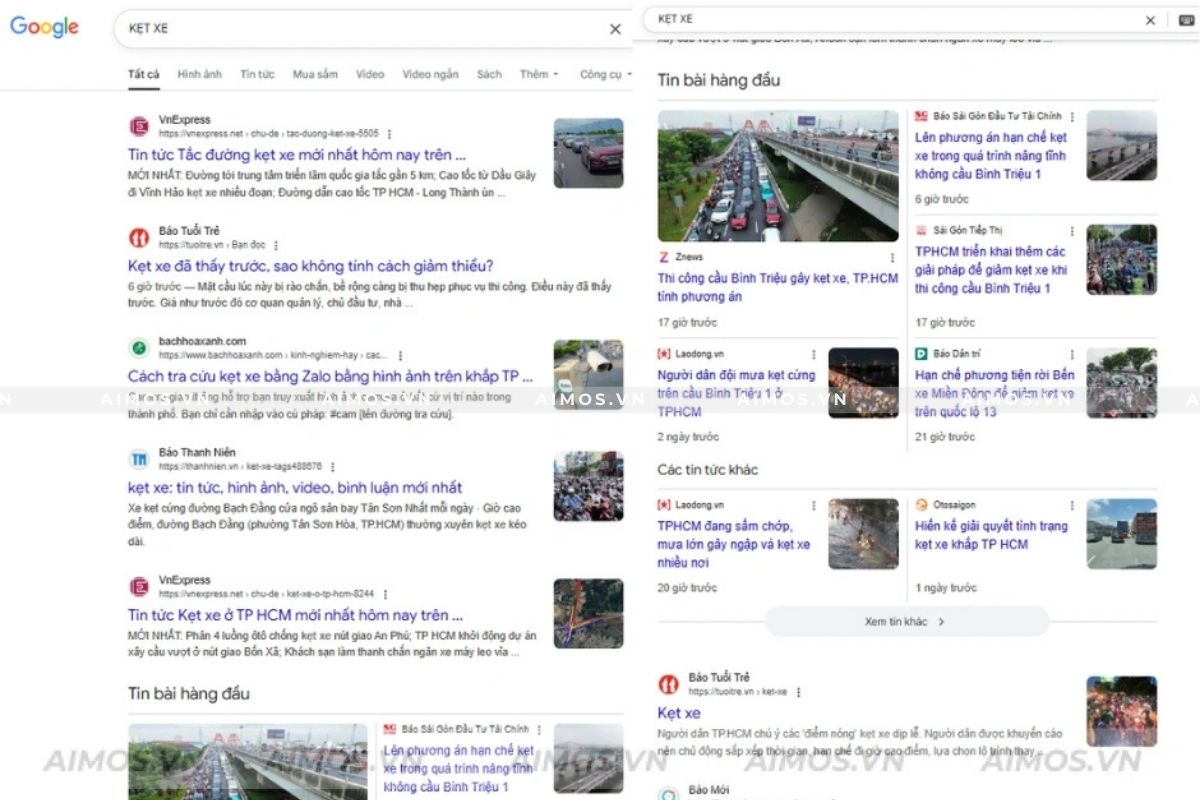The height and width of the screenshot is (800, 1200).
Task: Switch to the Video ngắn tab
Action: click(x=430, y=74)
